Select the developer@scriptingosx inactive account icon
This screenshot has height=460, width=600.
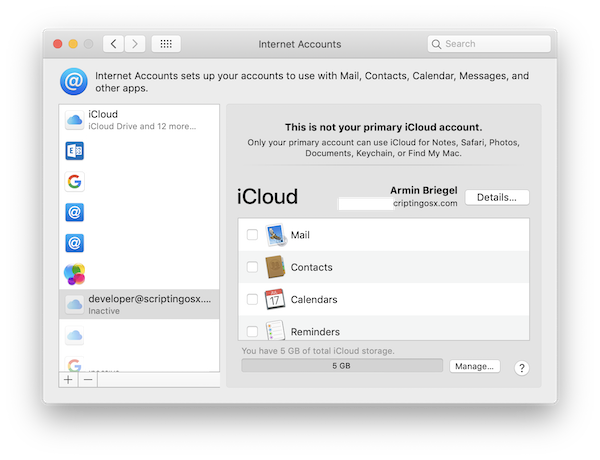click(x=75, y=305)
